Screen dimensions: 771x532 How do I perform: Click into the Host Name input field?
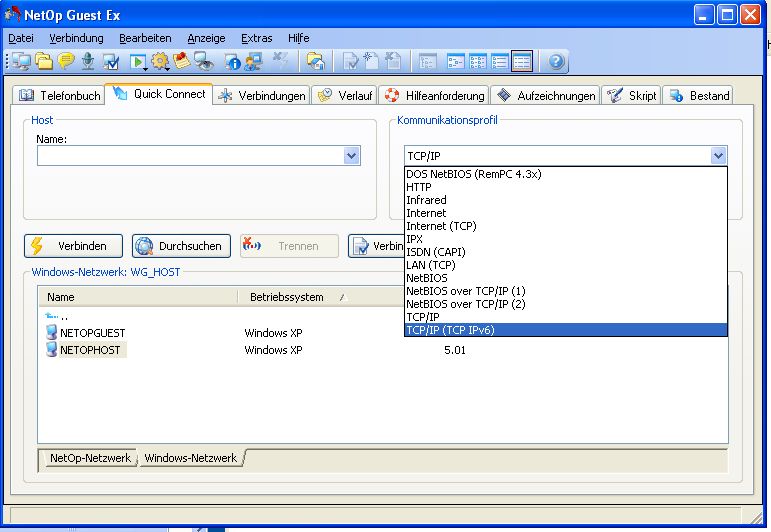click(190, 156)
